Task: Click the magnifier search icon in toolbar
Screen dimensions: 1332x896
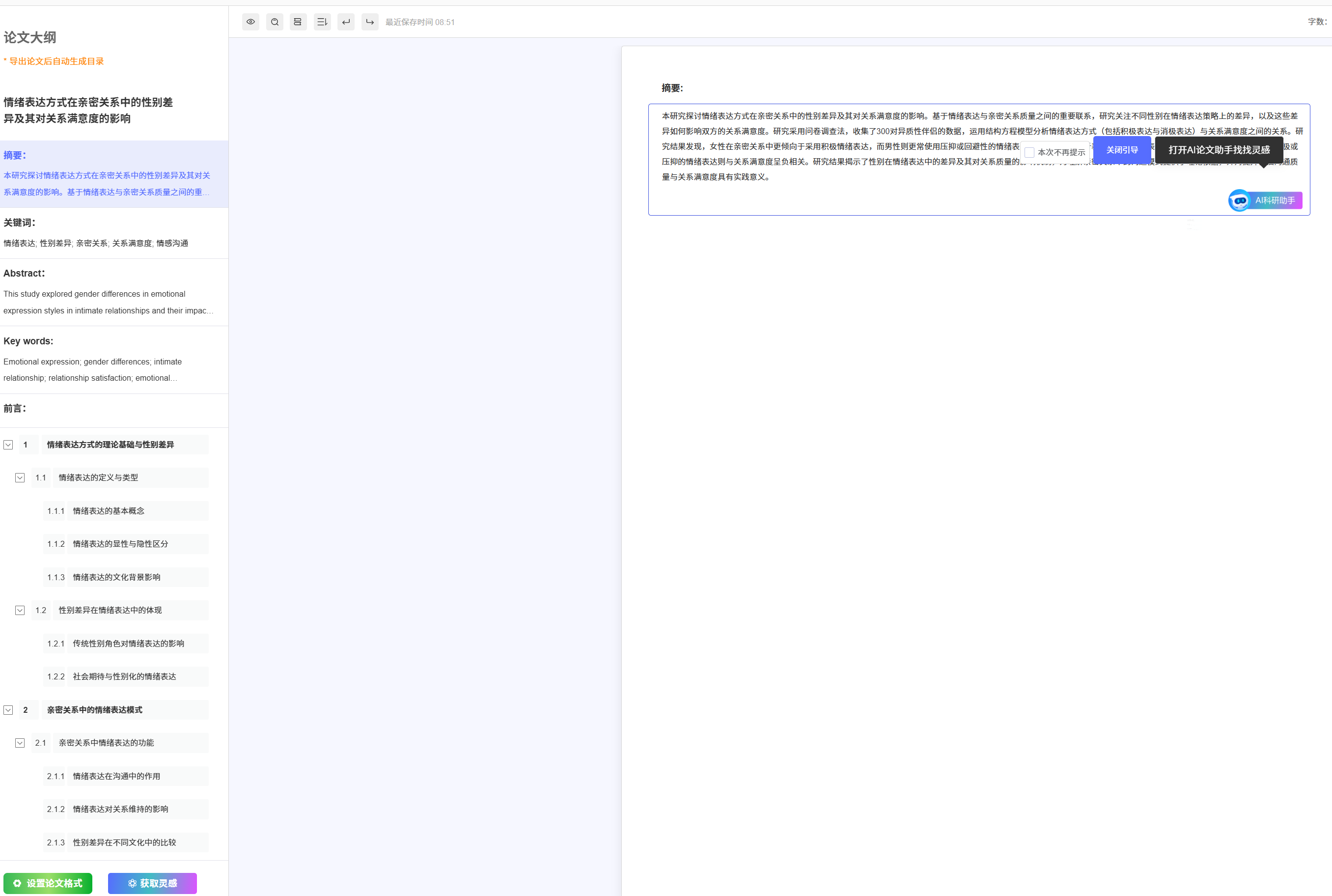Action: (x=275, y=22)
